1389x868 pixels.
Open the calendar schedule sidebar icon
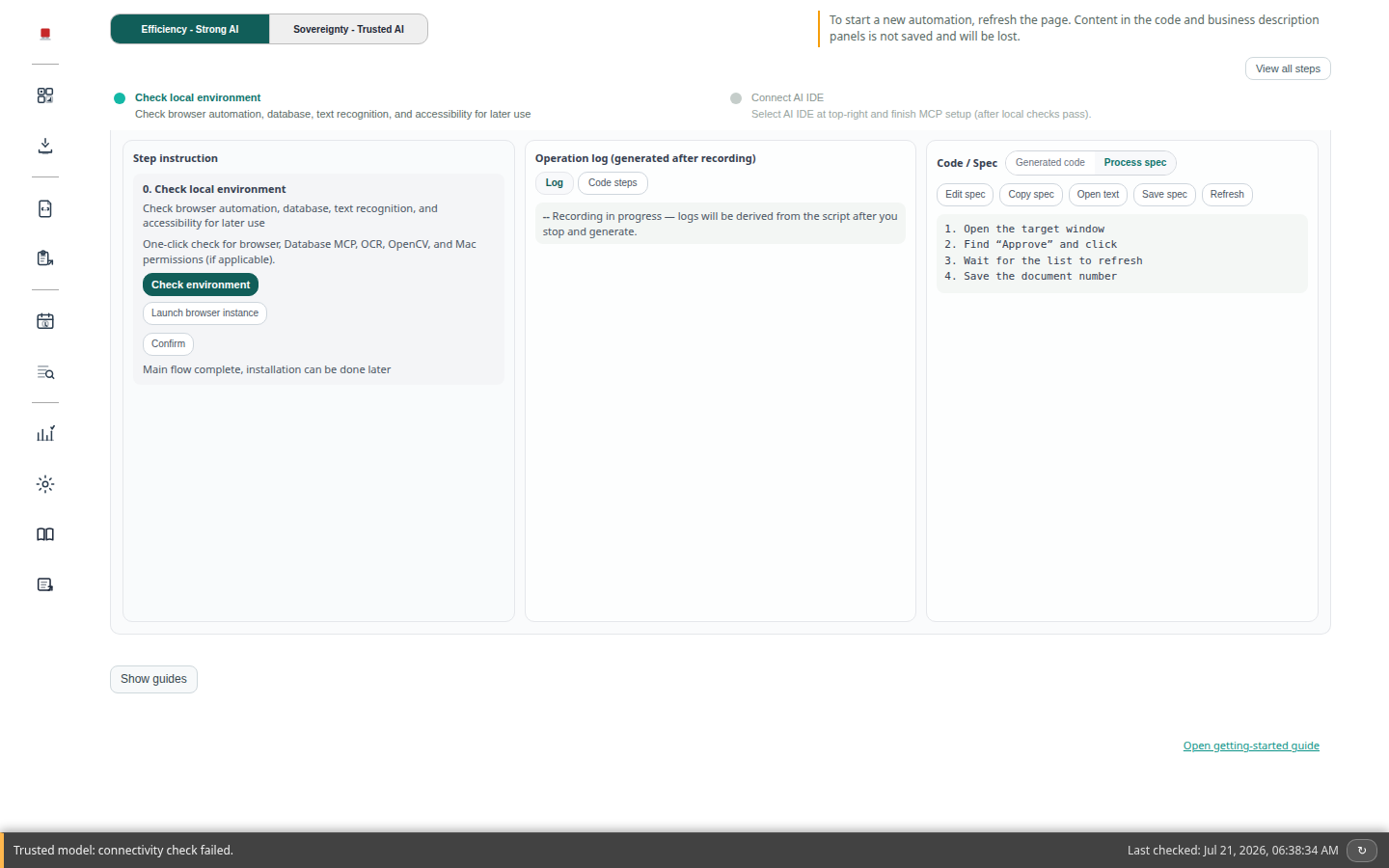45,321
